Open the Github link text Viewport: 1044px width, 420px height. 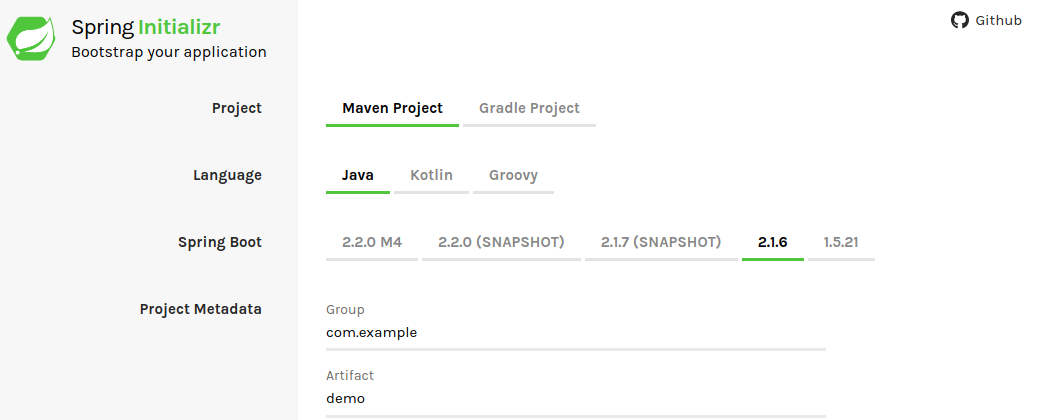pos(998,21)
